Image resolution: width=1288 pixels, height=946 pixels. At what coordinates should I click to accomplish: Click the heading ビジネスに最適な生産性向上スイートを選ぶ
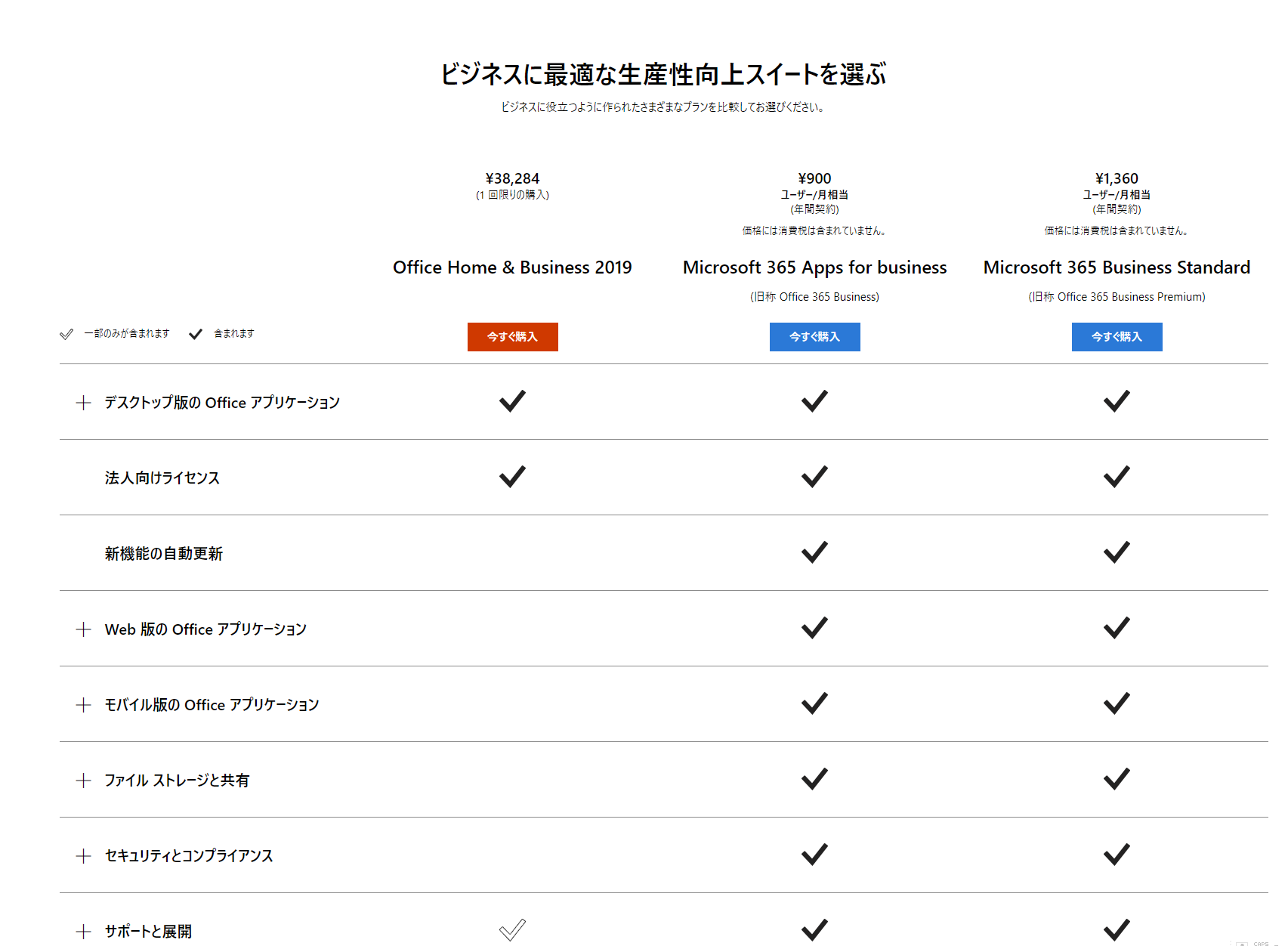coord(663,74)
